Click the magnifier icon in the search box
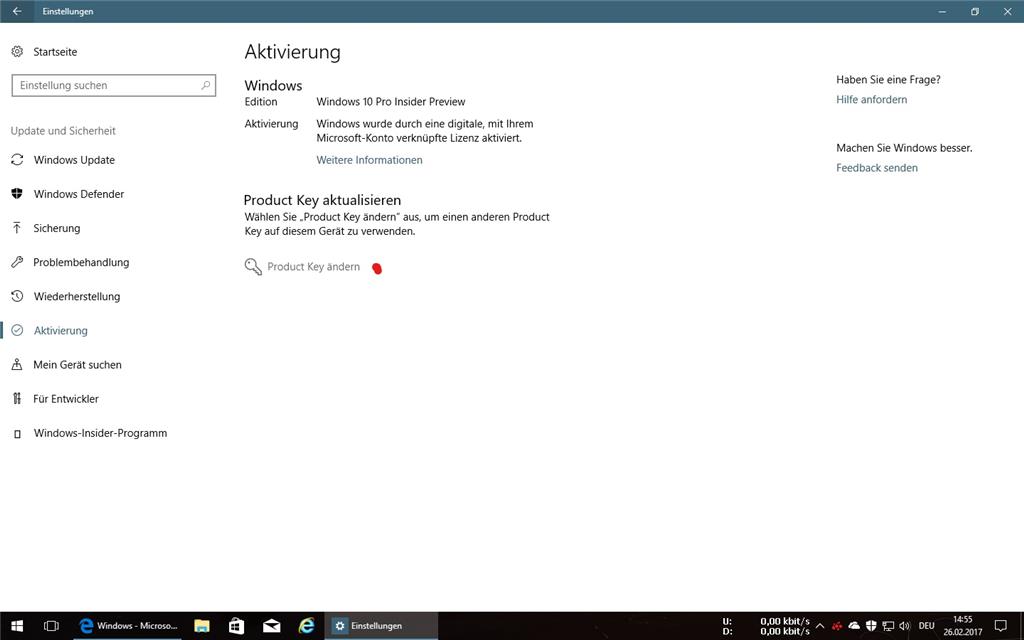 206,85
